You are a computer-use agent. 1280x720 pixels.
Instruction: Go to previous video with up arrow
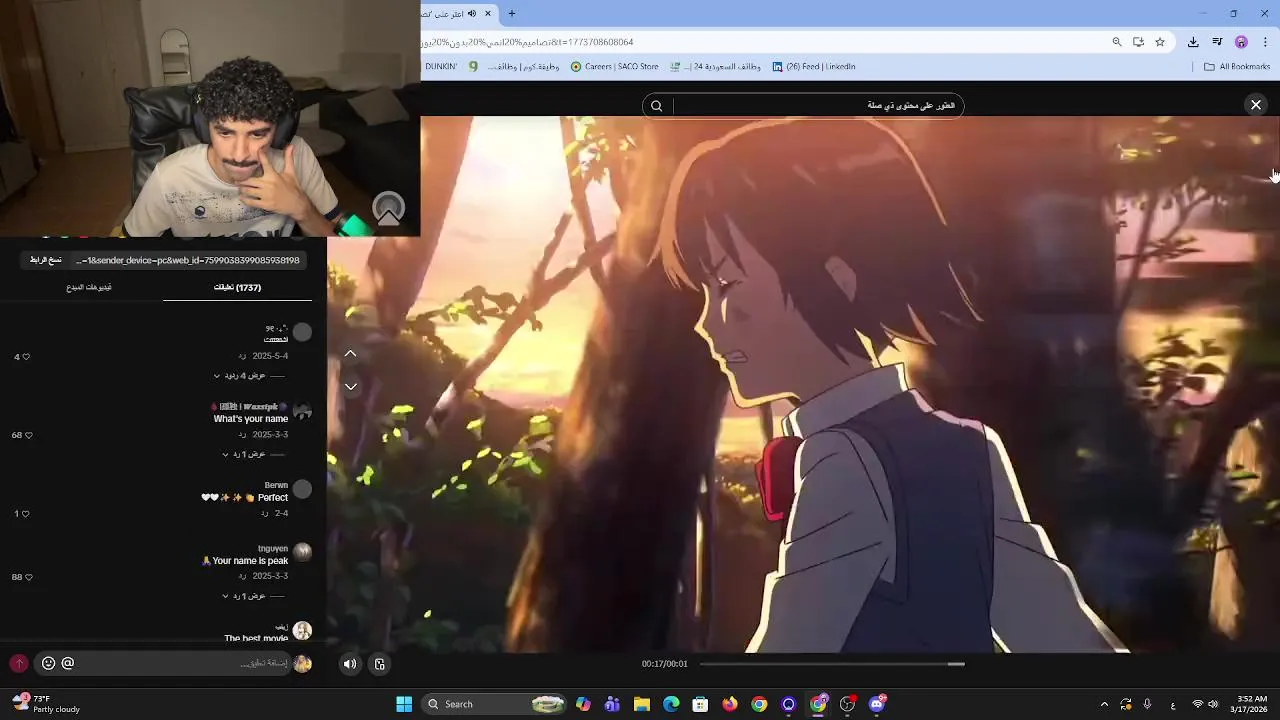[x=350, y=353]
